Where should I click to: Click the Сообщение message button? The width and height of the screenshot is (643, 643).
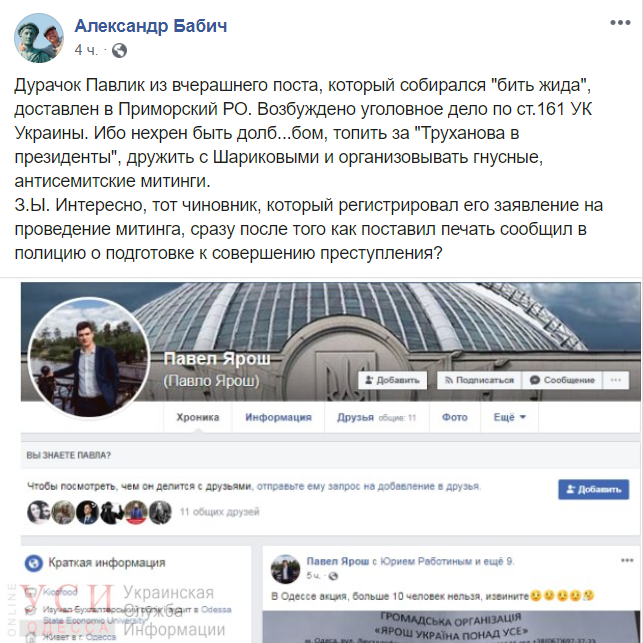point(562,380)
